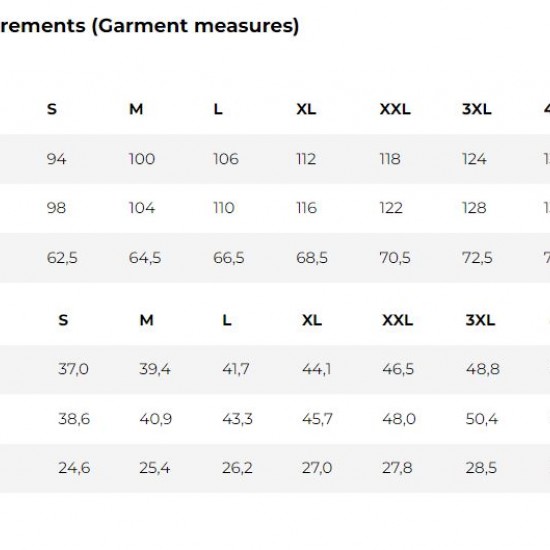Click the cell with value 40,9
The width and height of the screenshot is (550, 550).
click(156, 419)
